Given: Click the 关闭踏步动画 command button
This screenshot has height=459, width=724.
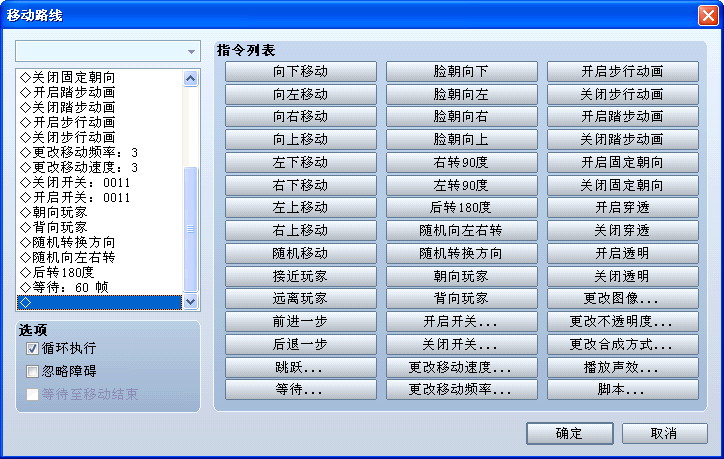Looking at the screenshot, I should pyautogui.click(x=623, y=139).
